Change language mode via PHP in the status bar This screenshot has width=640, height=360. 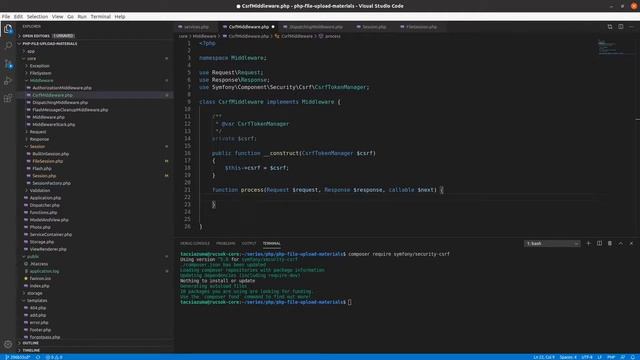coord(611,357)
